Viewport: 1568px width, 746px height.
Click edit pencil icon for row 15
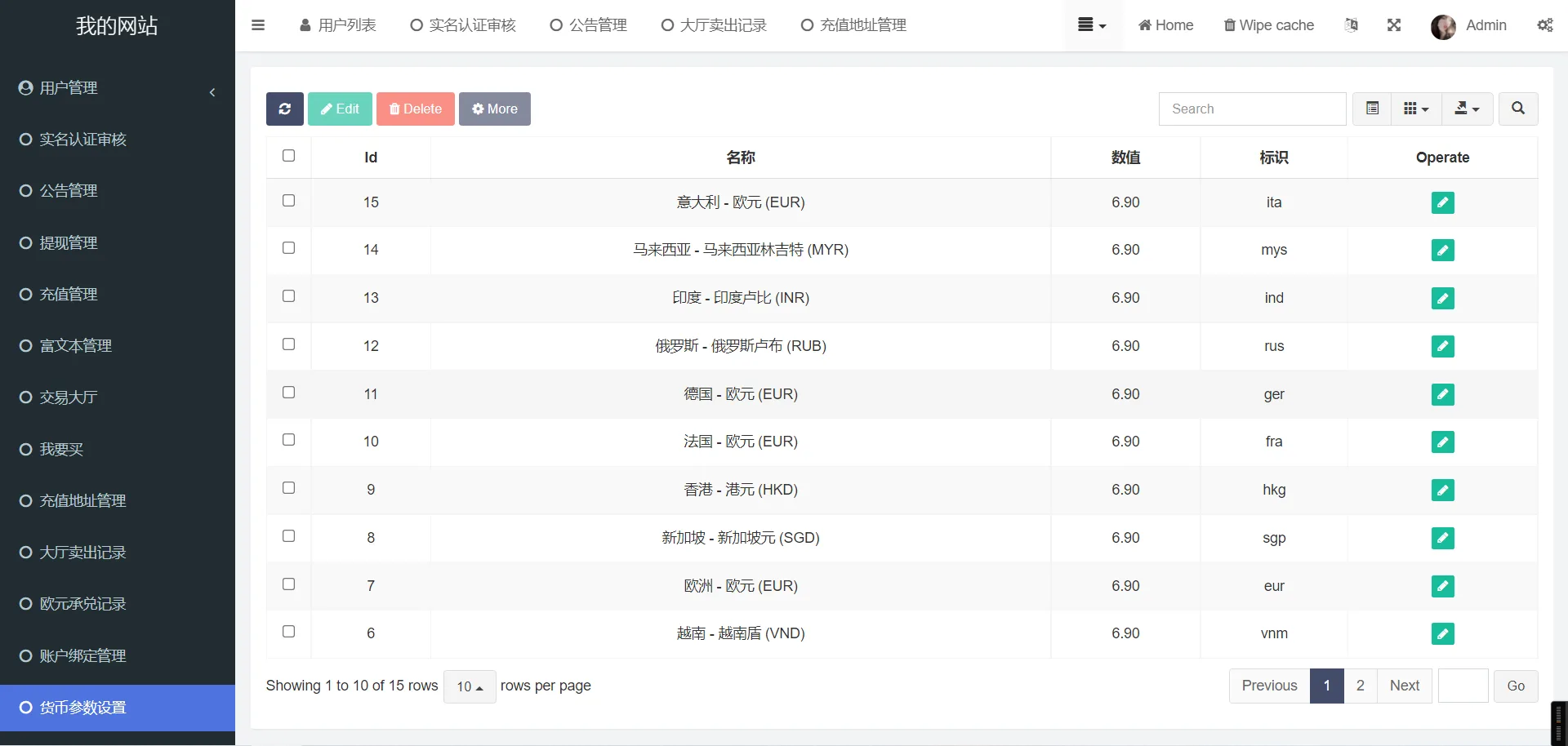(x=1442, y=202)
